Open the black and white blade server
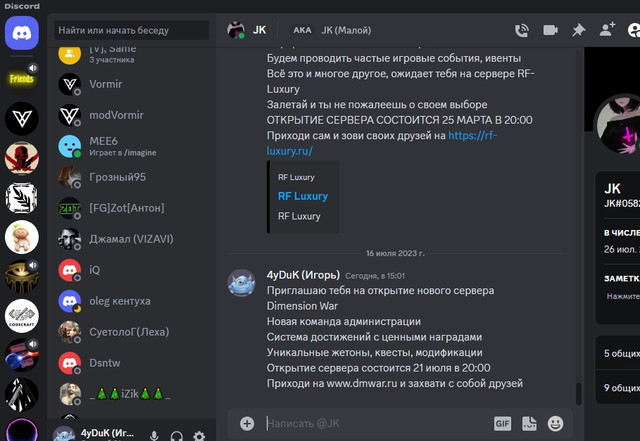Viewport: 640px width, 441px height. tap(22, 395)
